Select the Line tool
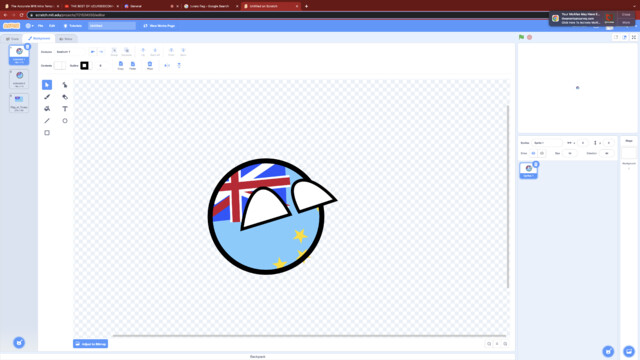The width and height of the screenshot is (640, 360). [x=47, y=121]
